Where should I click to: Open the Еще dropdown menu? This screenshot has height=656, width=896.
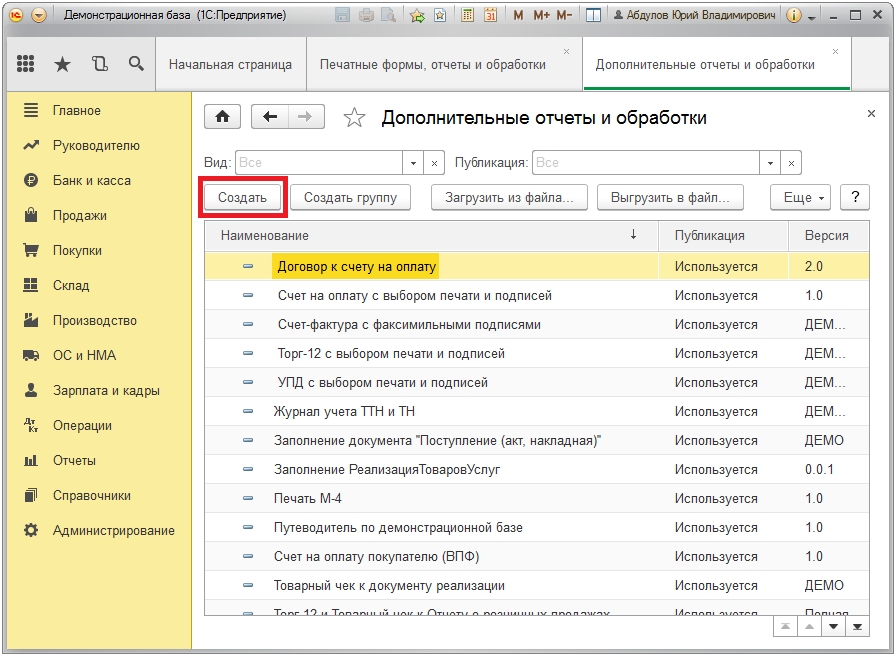click(801, 197)
